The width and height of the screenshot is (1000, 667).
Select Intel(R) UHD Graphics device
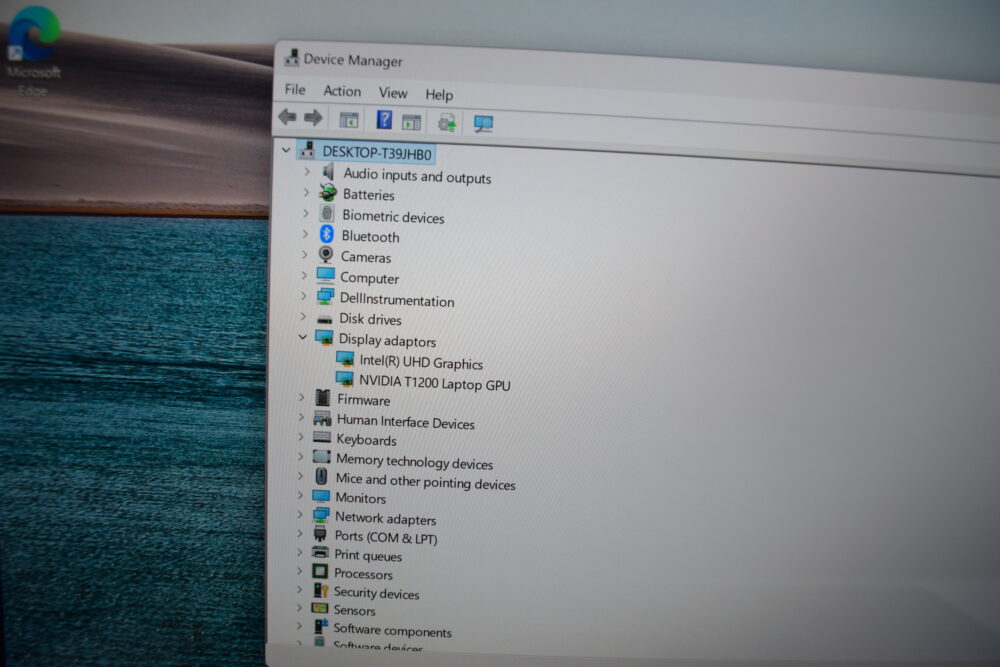421,362
